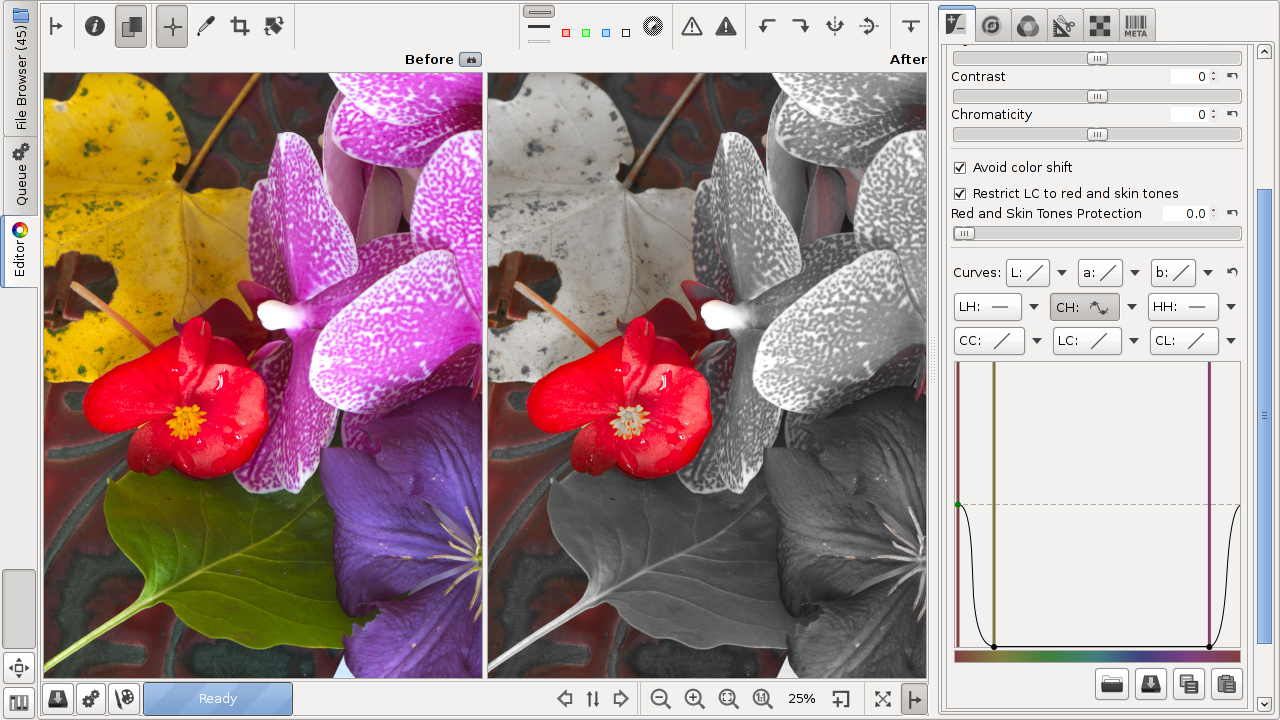1280x720 pixels.
Task: Open the L curve type dropdown arrow
Action: [1062, 273]
